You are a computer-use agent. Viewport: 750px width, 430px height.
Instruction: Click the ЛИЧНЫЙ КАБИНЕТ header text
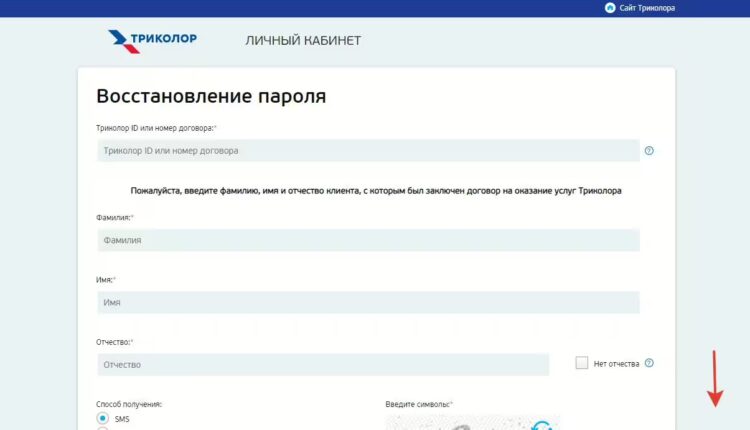click(303, 41)
